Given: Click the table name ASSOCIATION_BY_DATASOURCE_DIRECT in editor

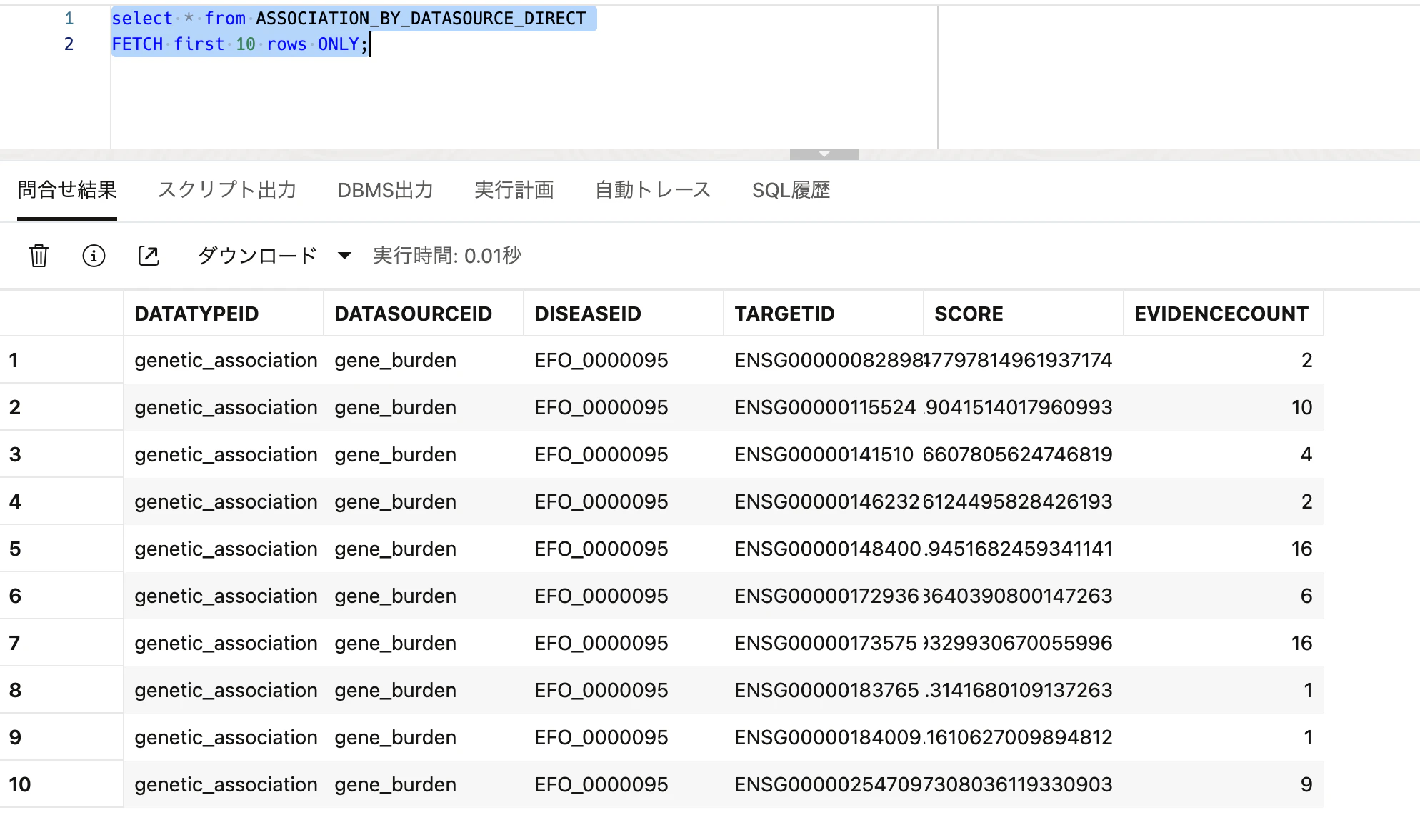Looking at the screenshot, I should pyautogui.click(x=421, y=19).
